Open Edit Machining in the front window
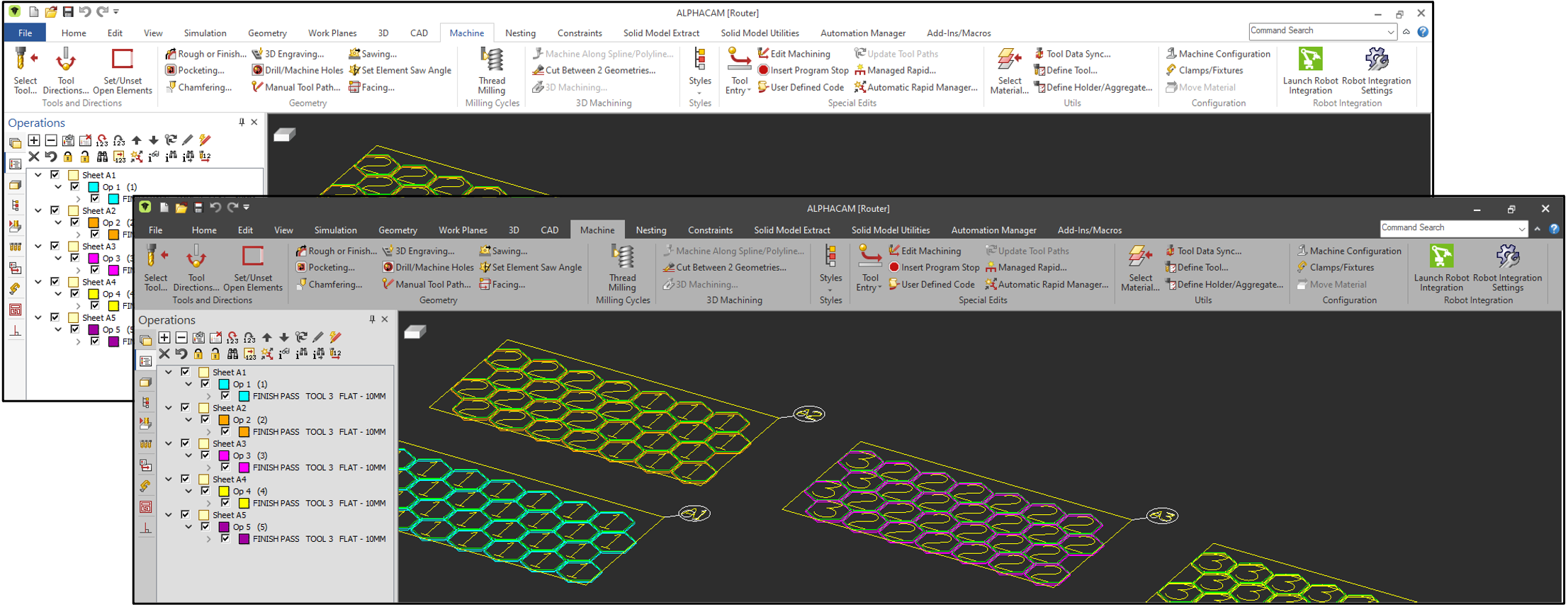Screen dimensions: 1568x607 point(925,251)
